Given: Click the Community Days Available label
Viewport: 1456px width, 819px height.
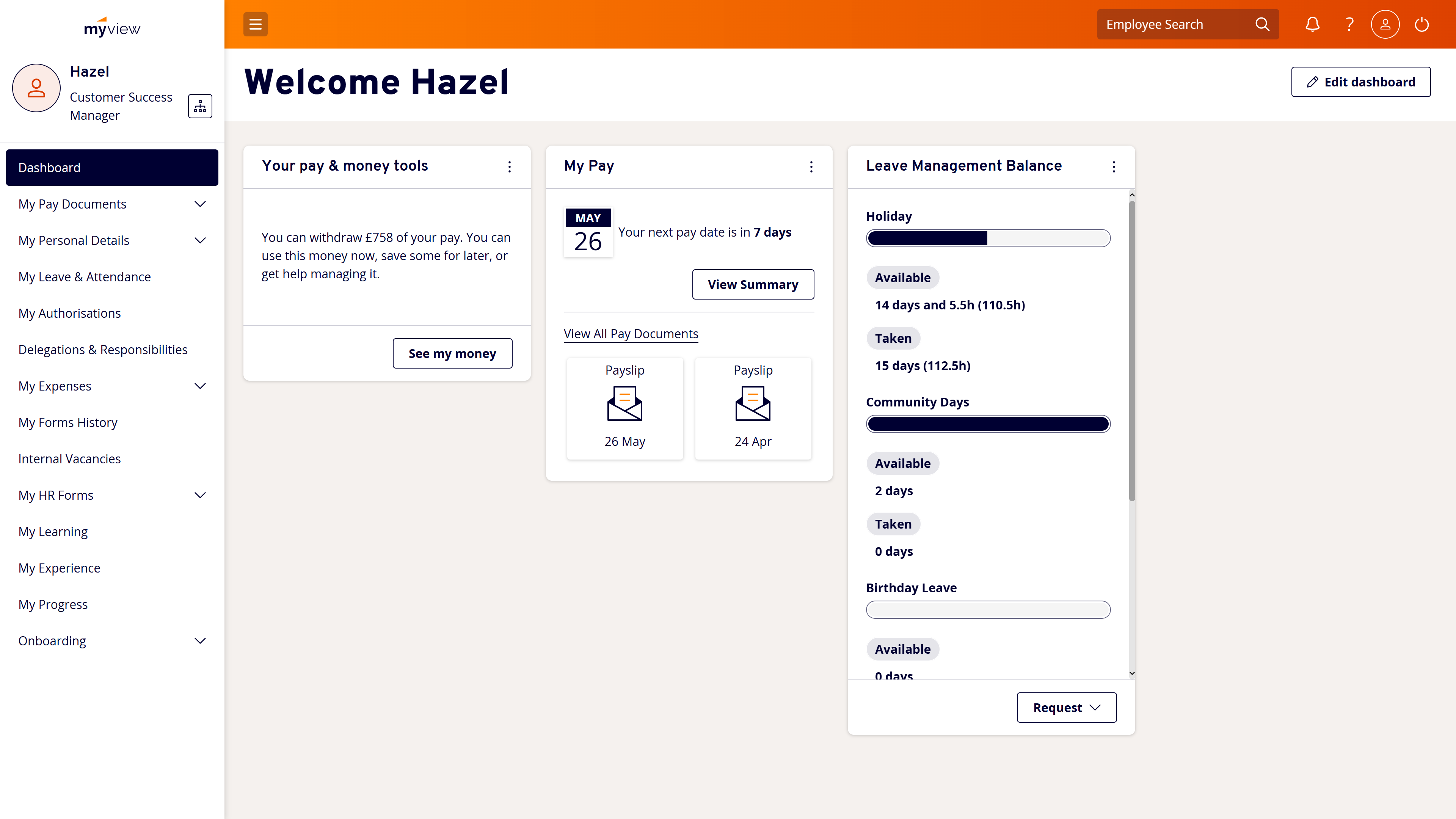Looking at the screenshot, I should coord(903,463).
